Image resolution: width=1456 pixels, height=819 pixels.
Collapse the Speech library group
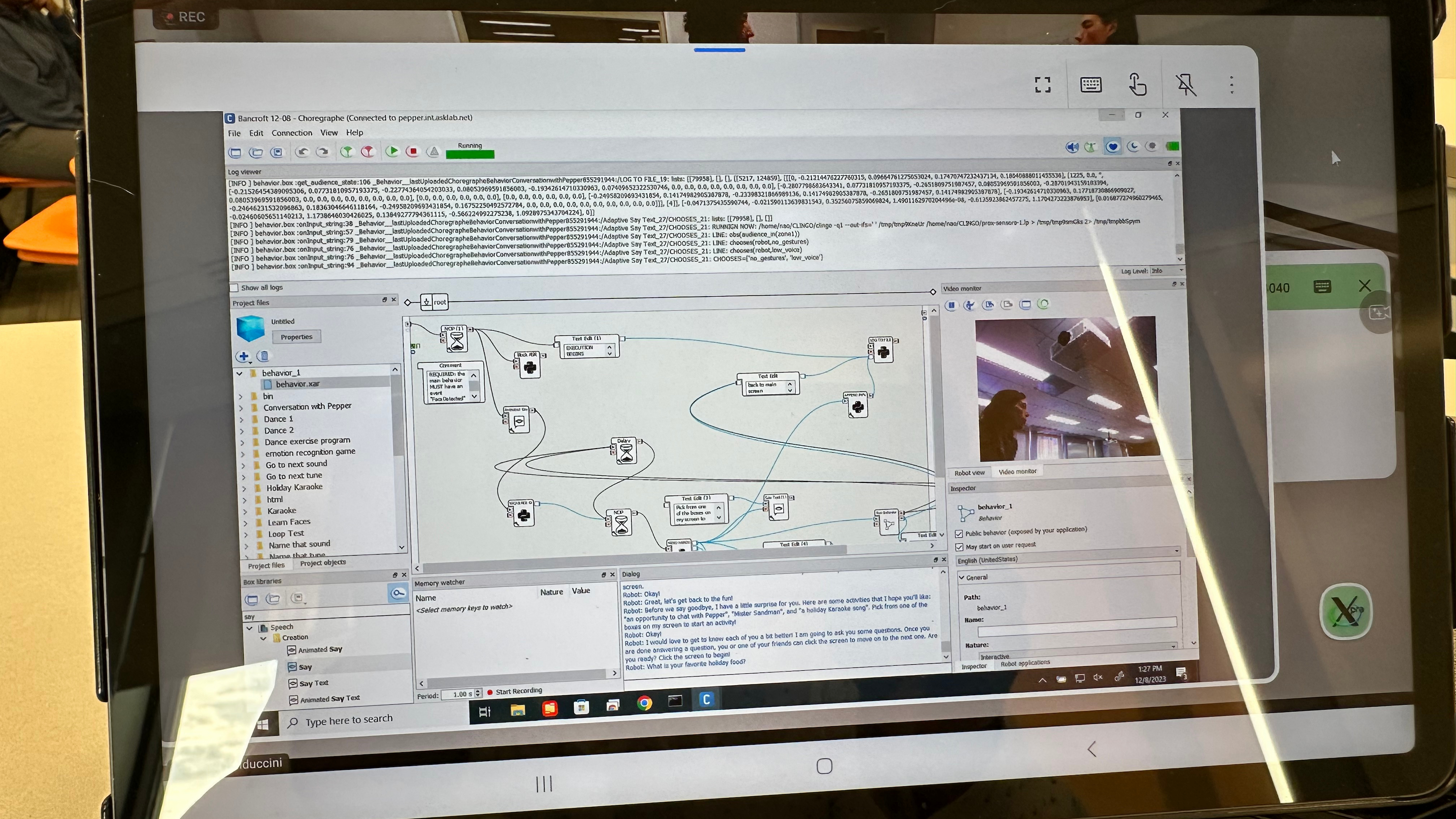(x=249, y=628)
